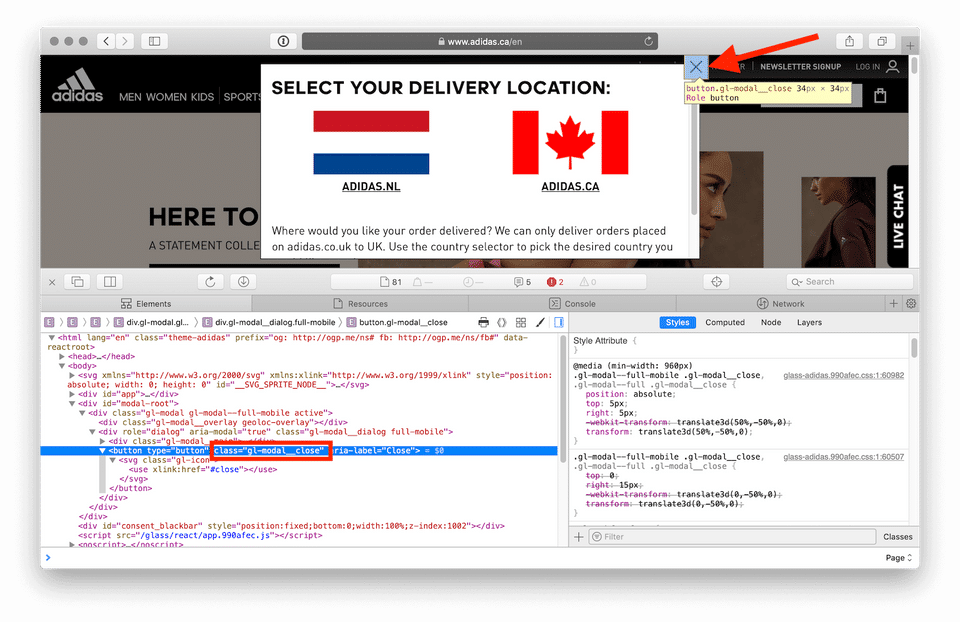This screenshot has width=960, height=622.
Task: Show resource count 81 in dashboard
Action: click(x=391, y=282)
